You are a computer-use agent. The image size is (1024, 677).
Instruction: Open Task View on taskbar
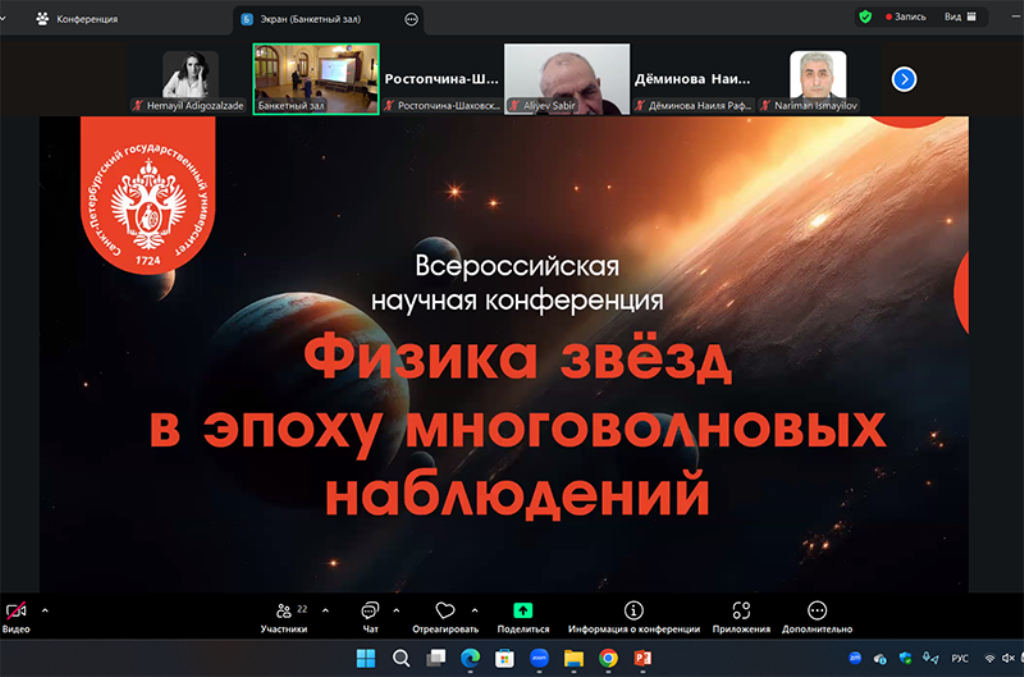436,659
